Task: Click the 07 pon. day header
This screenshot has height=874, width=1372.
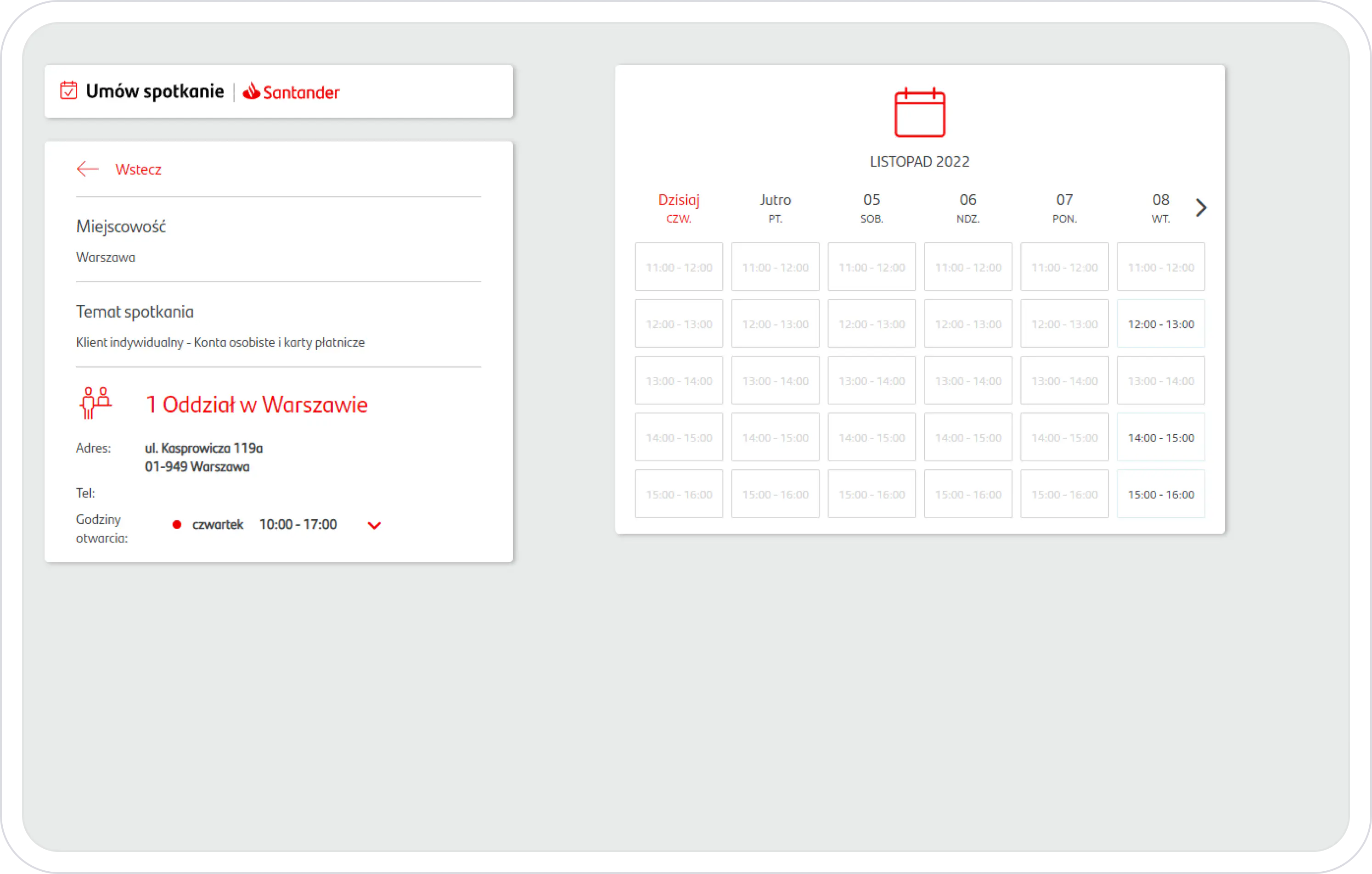Action: 1064,207
